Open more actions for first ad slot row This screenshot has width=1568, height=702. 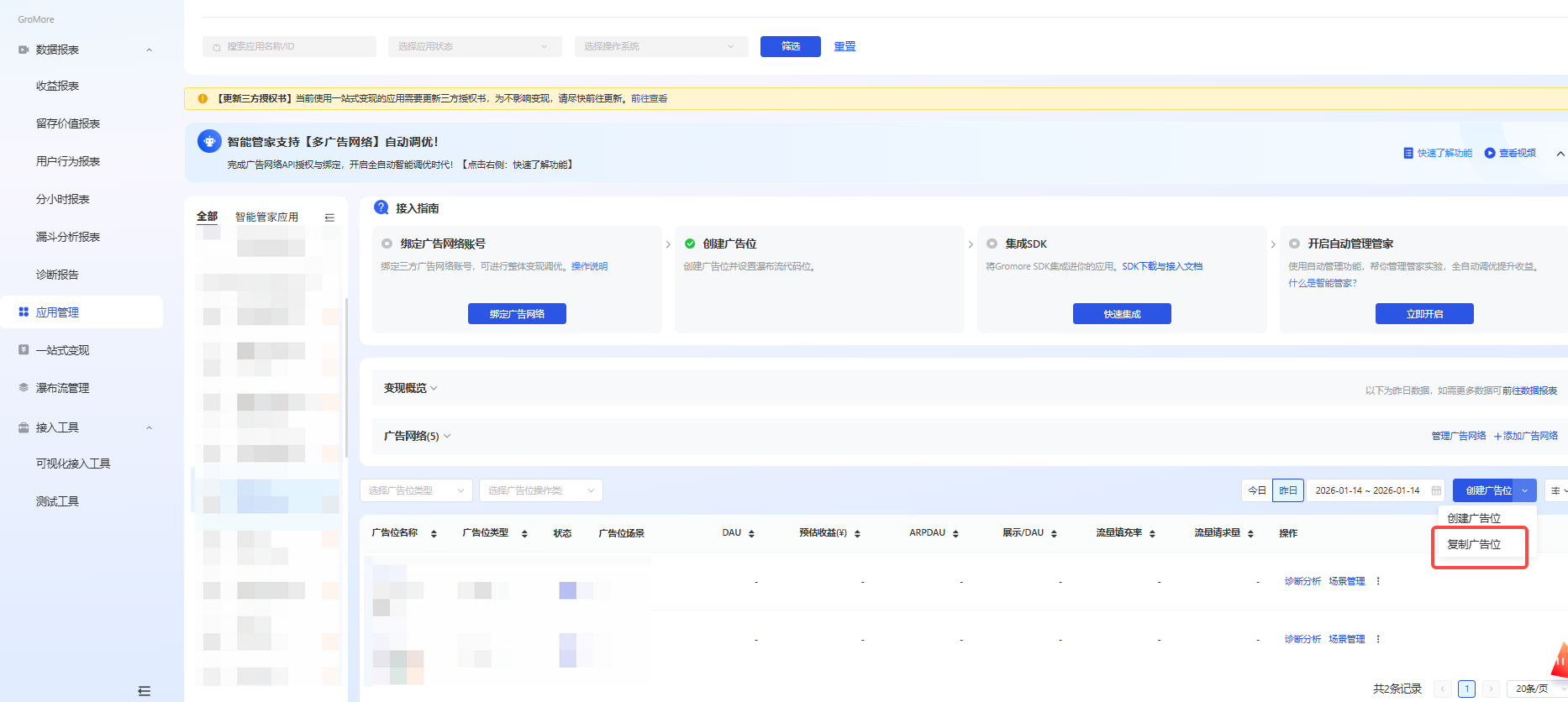coord(1378,581)
